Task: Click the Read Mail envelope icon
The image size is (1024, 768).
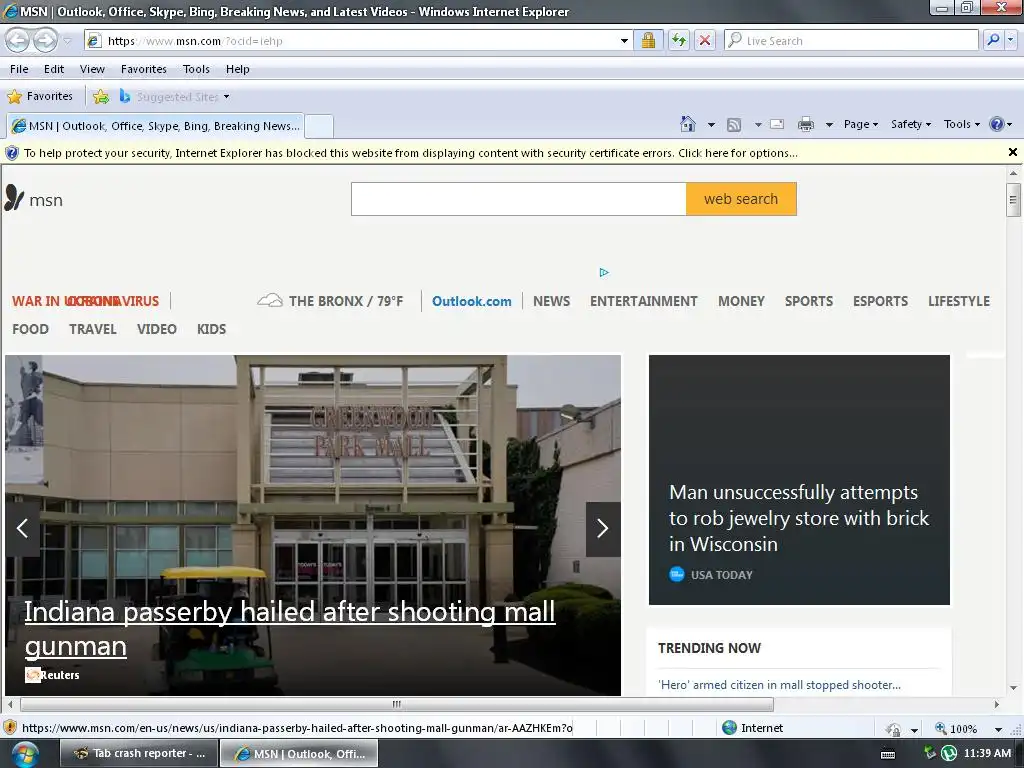Action: pos(776,124)
